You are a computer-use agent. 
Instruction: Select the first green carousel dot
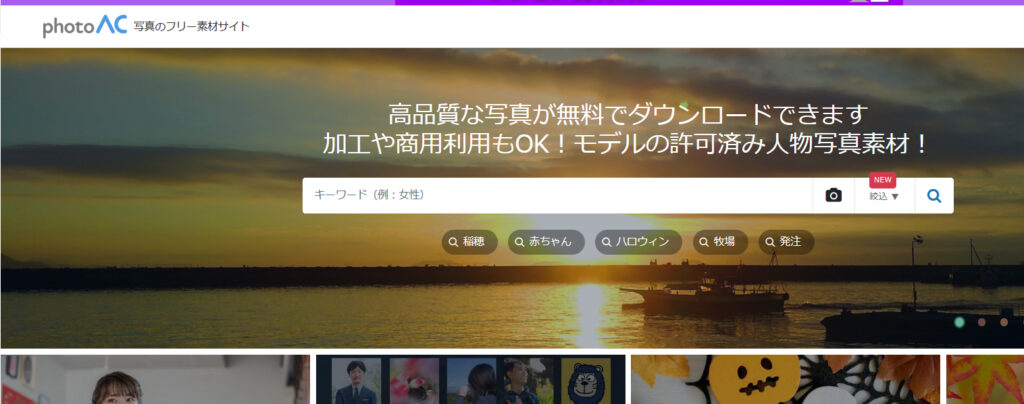(959, 322)
